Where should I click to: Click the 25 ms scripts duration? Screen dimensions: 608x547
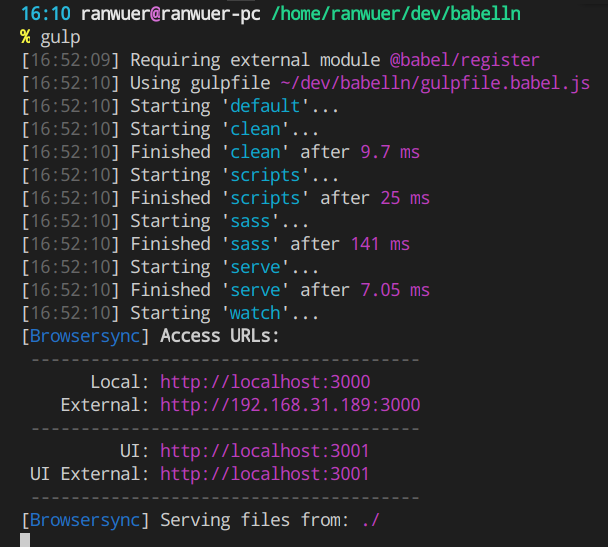coord(405,198)
